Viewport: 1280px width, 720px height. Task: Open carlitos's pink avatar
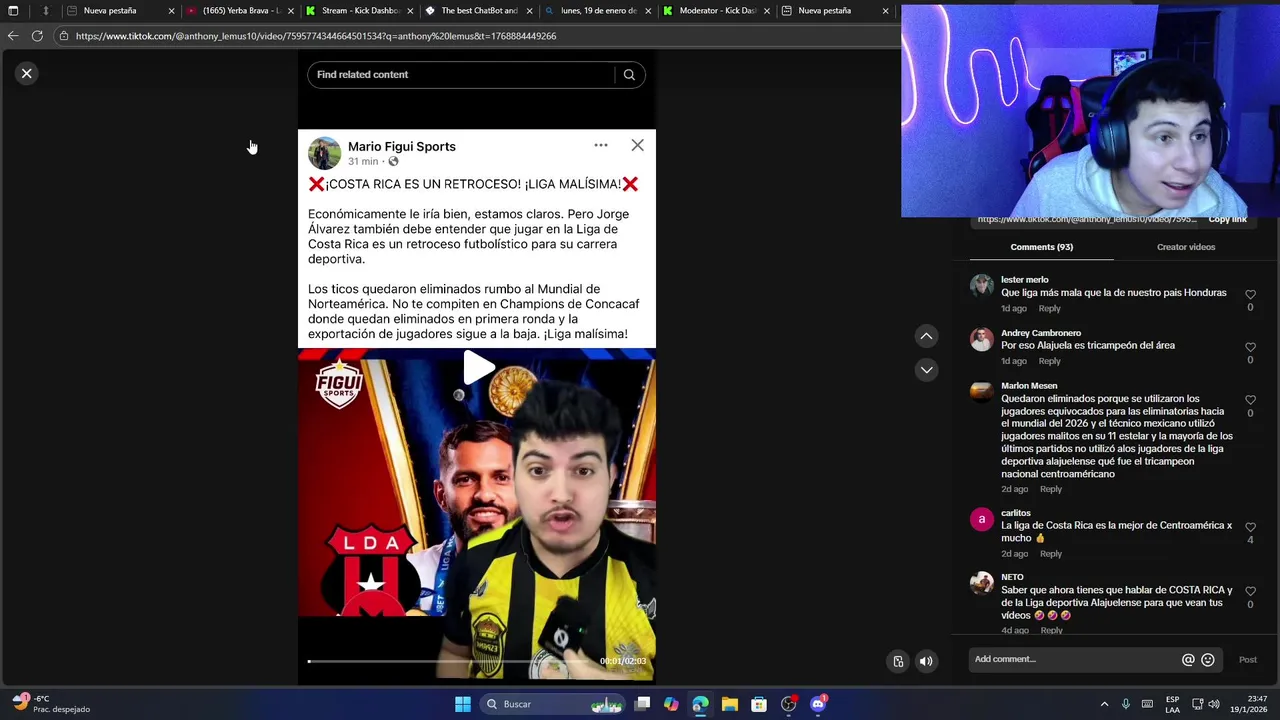coord(982,519)
